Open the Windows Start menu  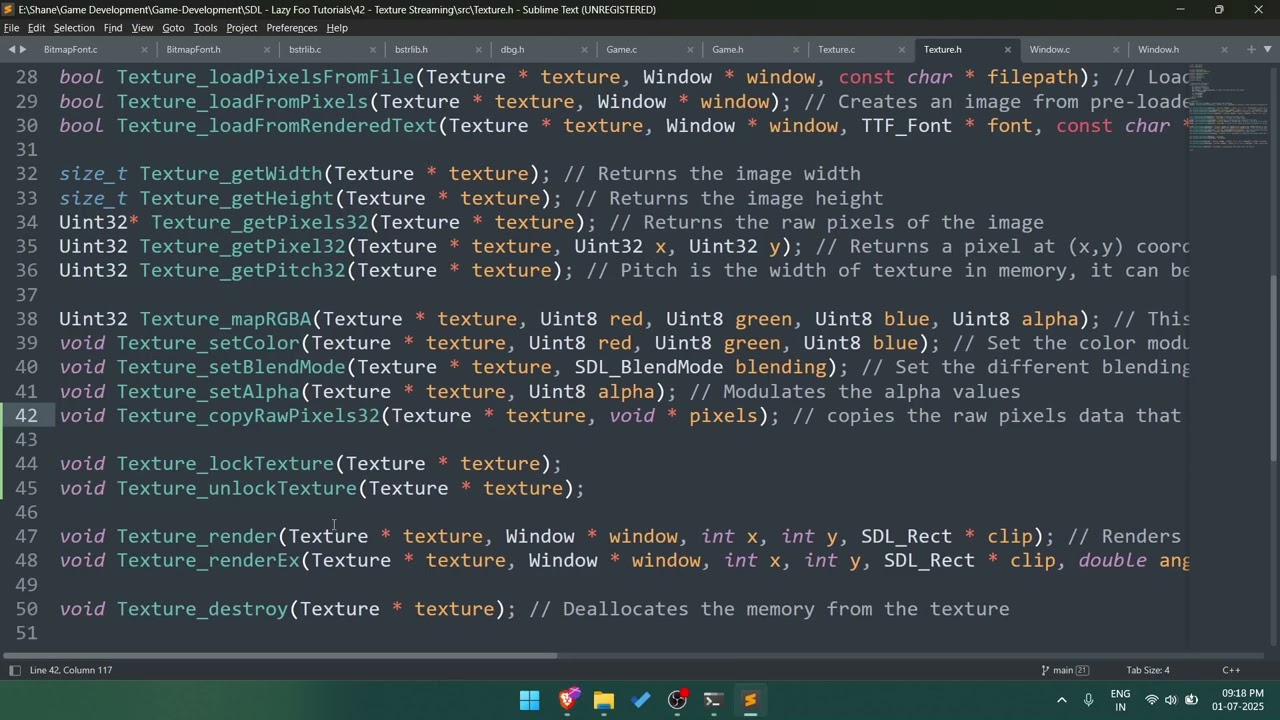click(530, 700)
